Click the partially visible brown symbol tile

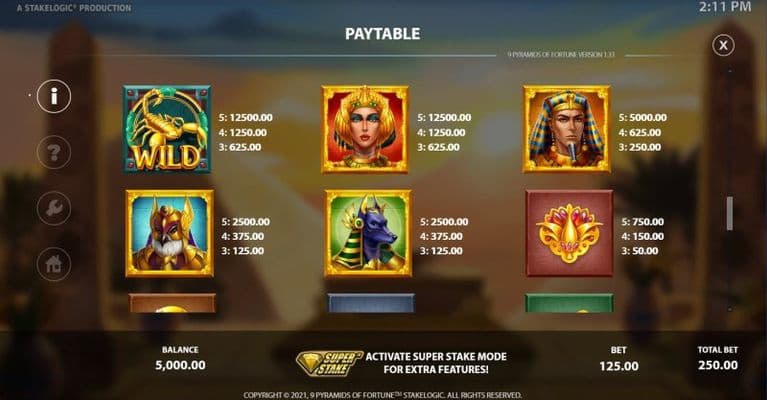click(172, 303)
